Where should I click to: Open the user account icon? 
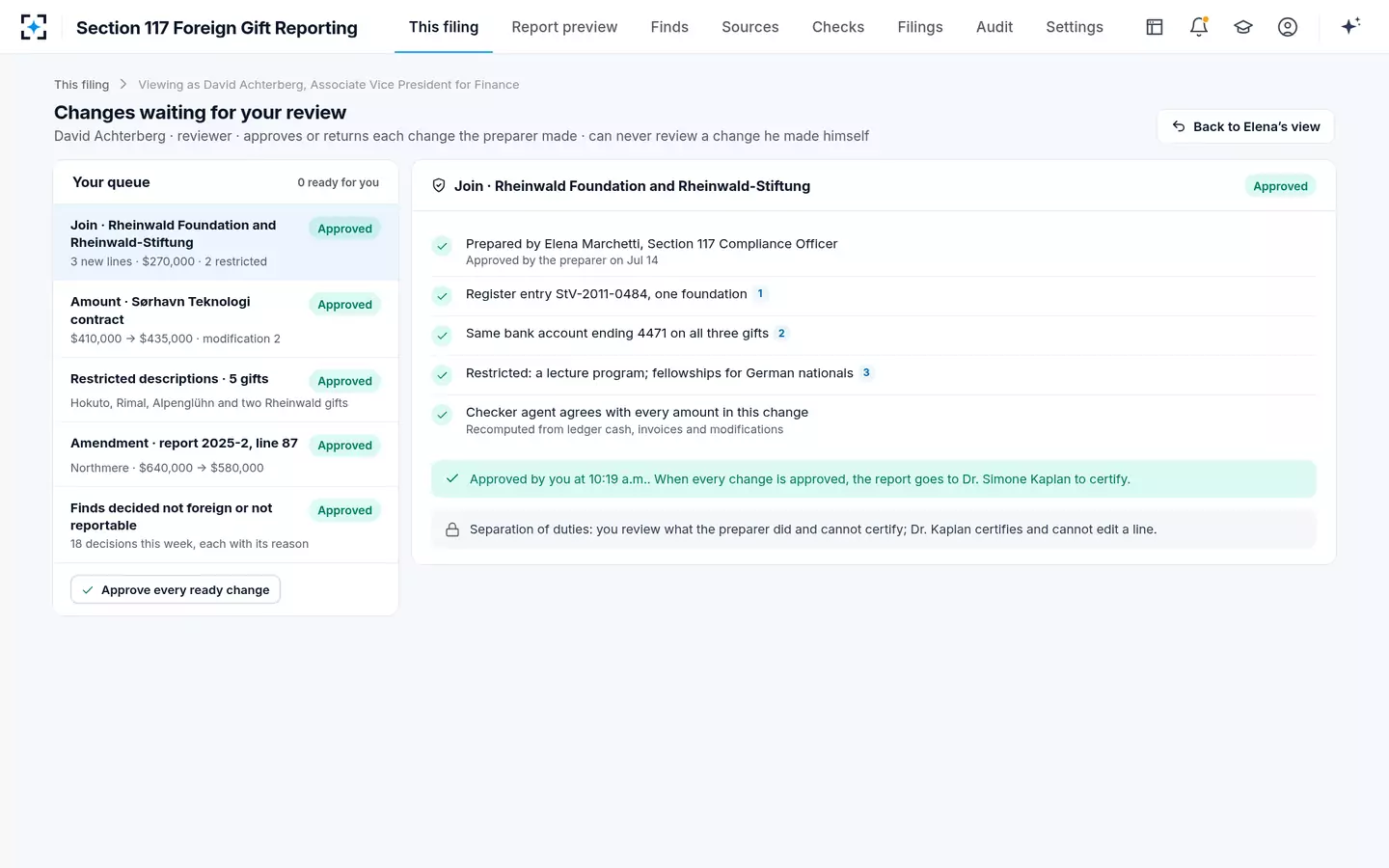point(1288,27)
